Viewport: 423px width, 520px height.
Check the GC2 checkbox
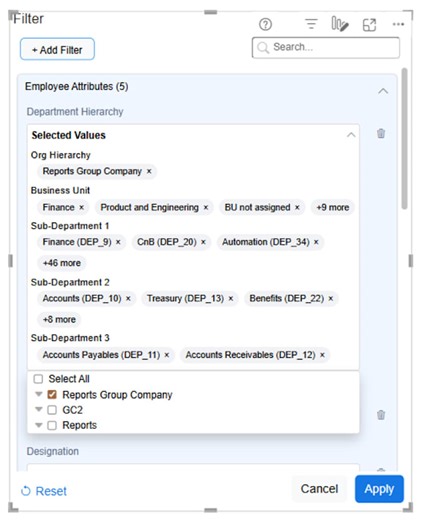coord(52,410)
